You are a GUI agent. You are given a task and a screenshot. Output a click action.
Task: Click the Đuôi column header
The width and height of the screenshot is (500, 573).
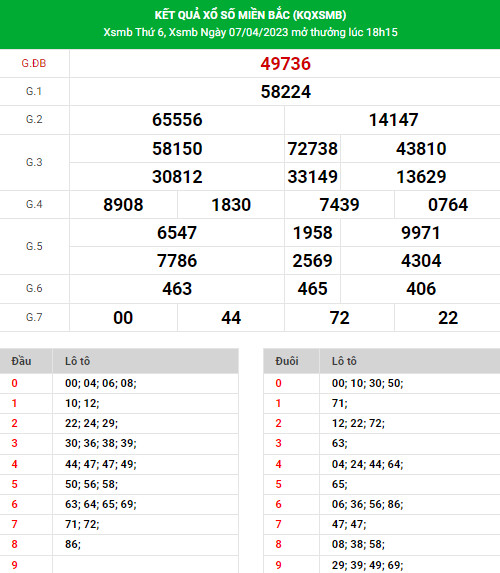tap(287, 361)
